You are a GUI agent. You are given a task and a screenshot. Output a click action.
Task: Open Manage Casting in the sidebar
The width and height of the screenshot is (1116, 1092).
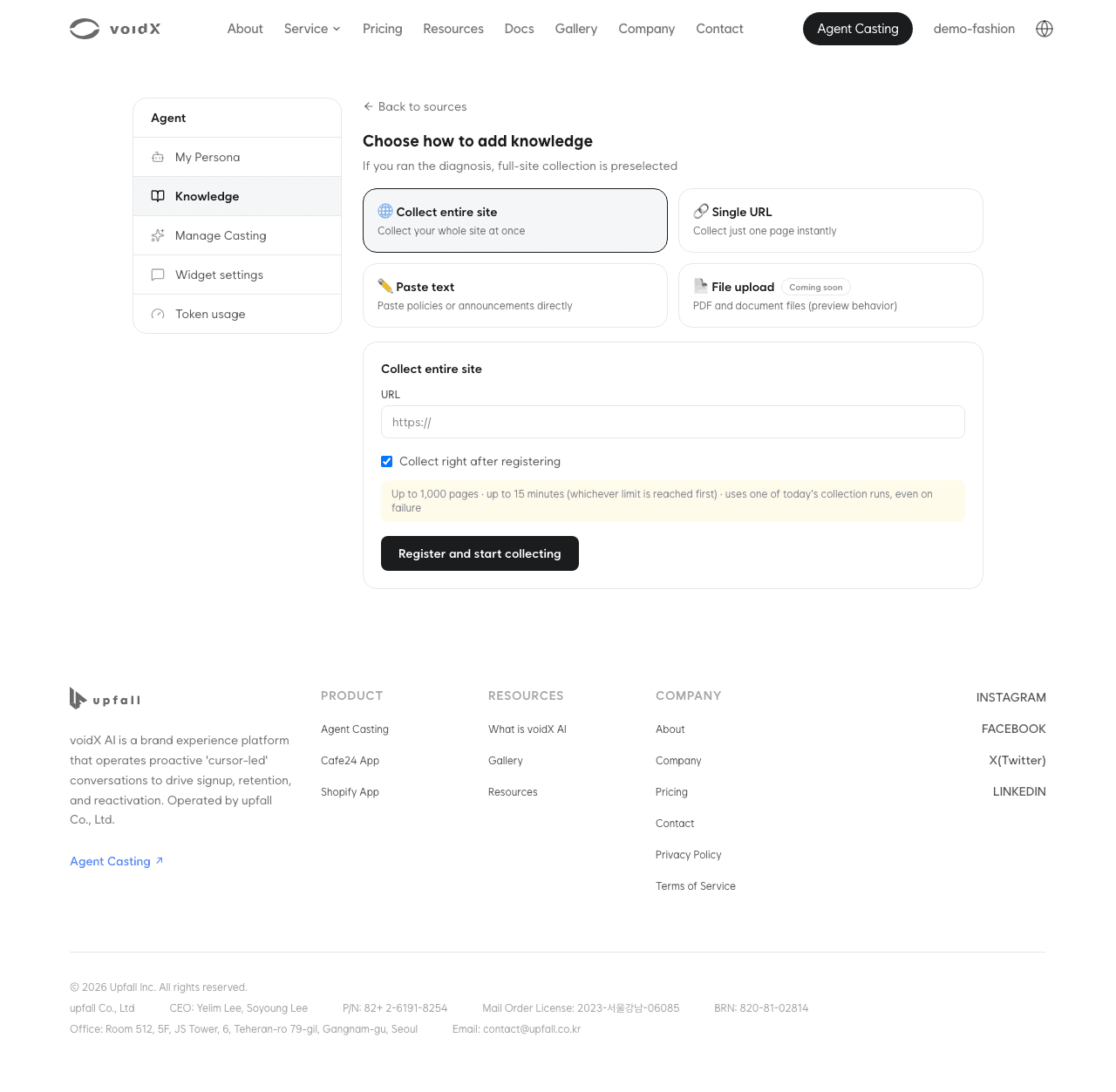click(x=237, y=235)
